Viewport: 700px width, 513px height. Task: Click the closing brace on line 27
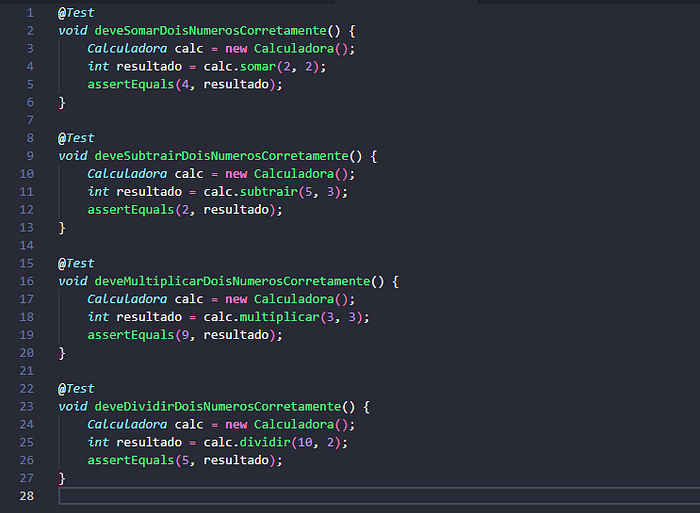[x=62, y=478]
